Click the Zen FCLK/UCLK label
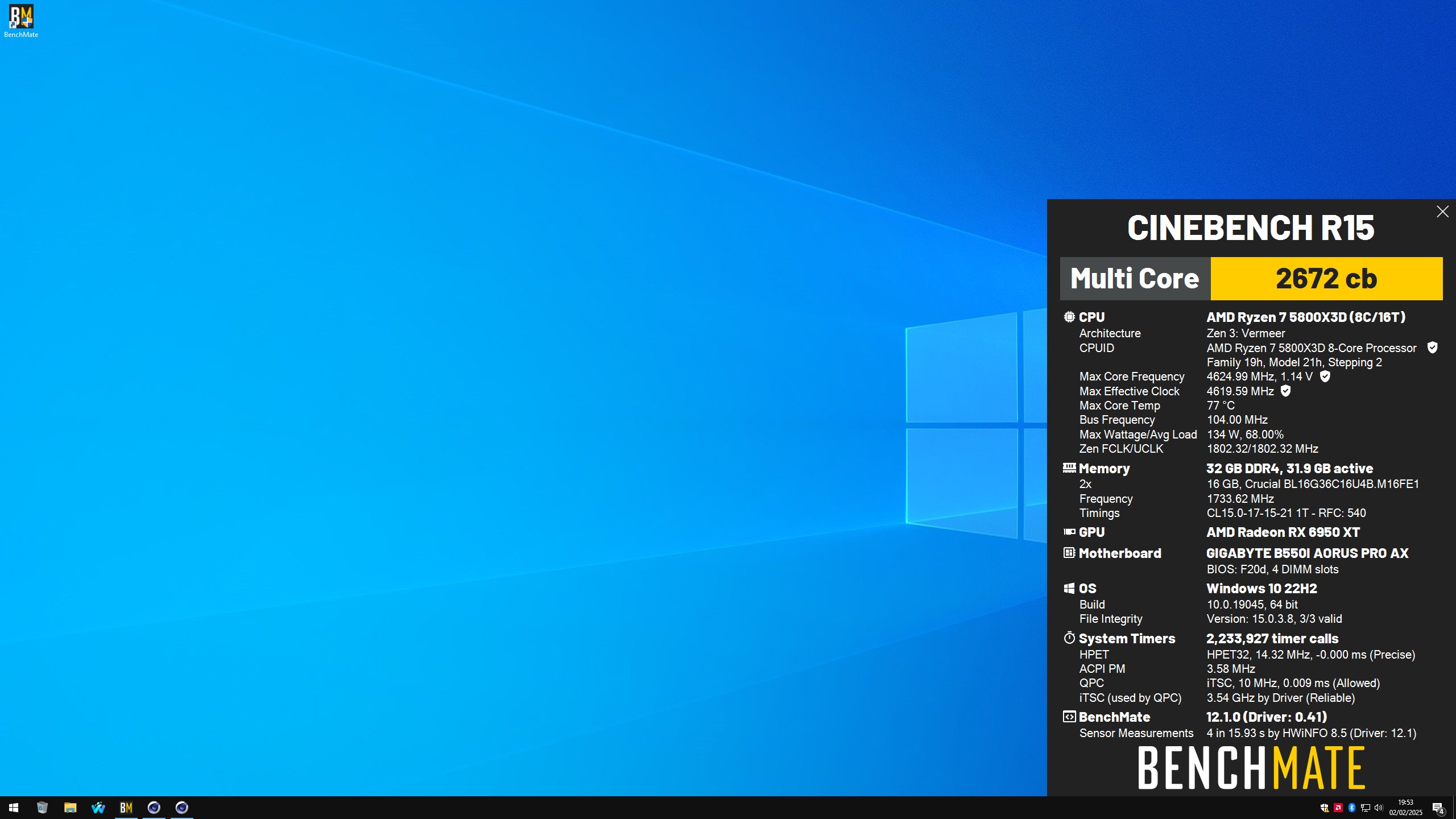Image resolution: width=1456 pixels, height=819 pixels. tap(1121, 449)
